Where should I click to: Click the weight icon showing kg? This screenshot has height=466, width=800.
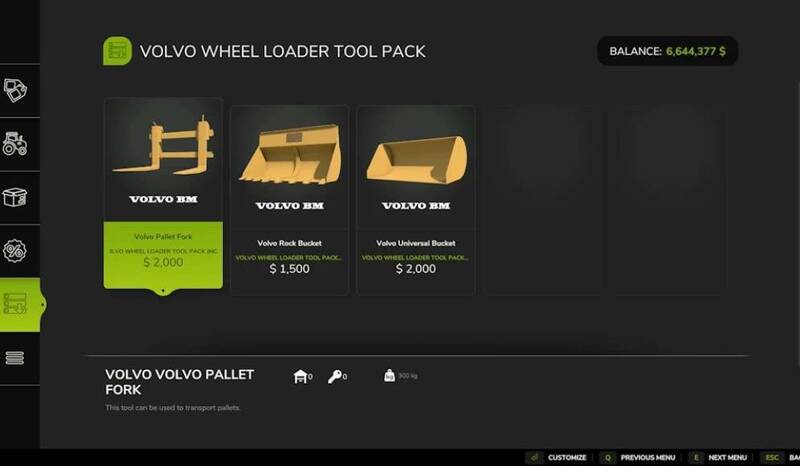389,376
